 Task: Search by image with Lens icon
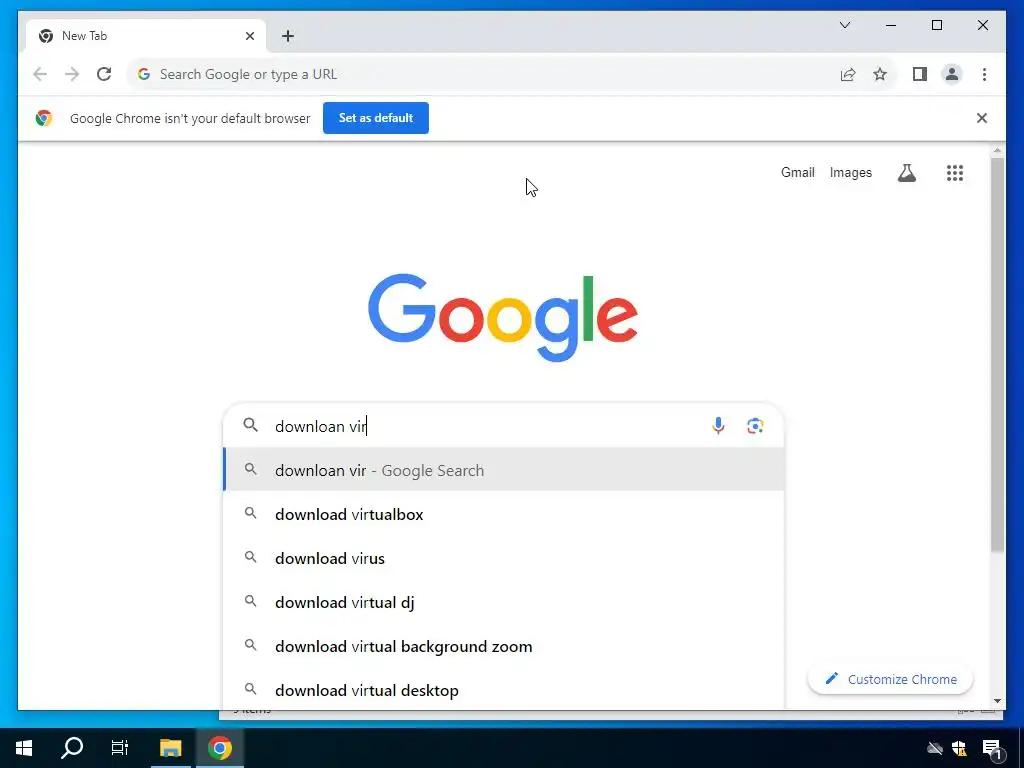(755, 426)
